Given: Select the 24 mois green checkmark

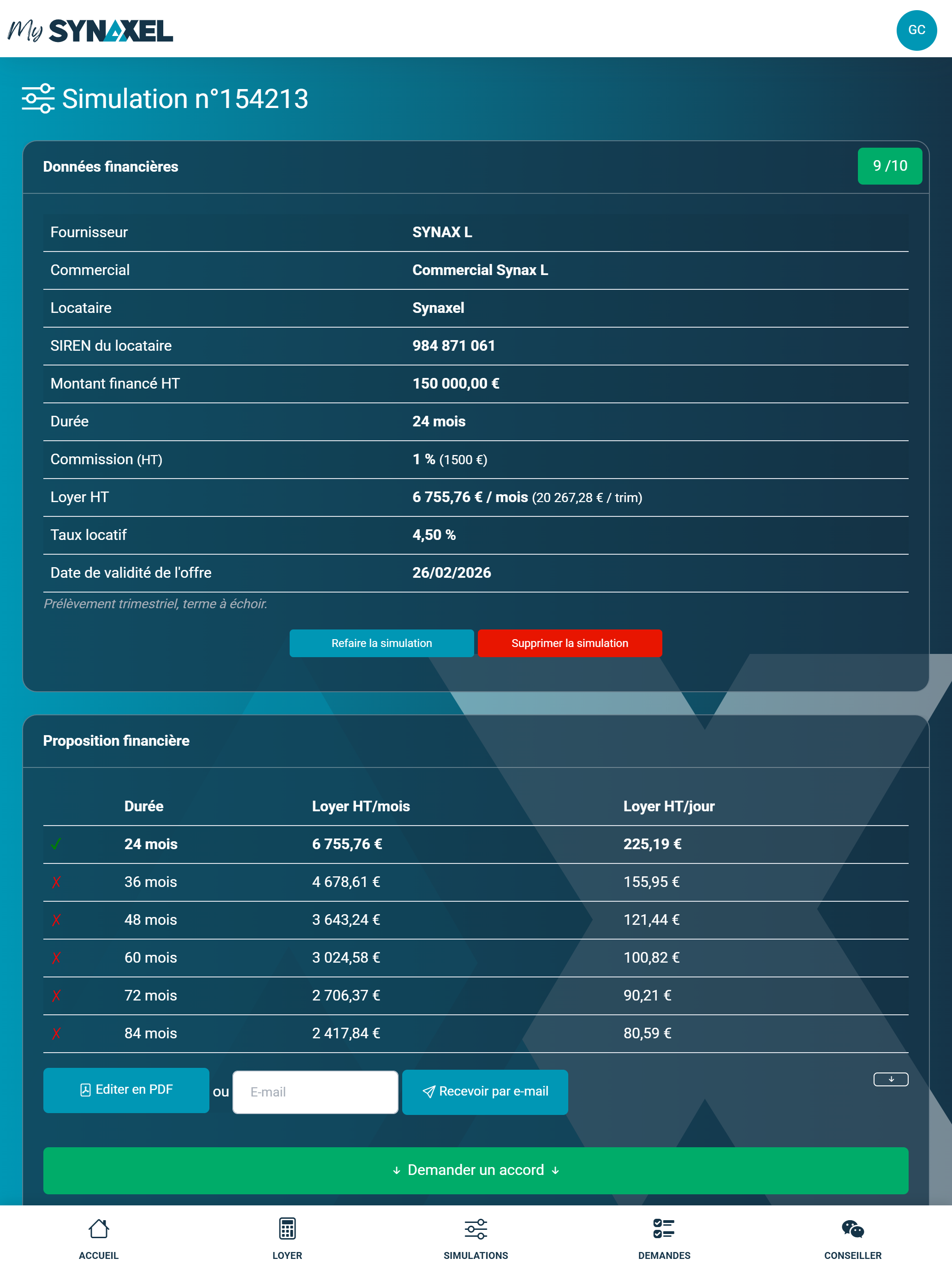Looking at the screenshot, I should point(56,844).
